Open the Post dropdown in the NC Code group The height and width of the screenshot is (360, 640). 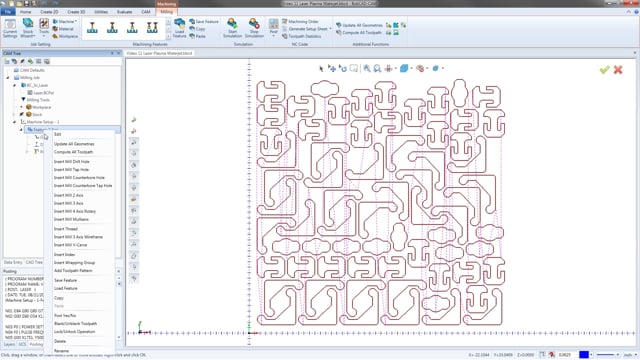point(273,36)
